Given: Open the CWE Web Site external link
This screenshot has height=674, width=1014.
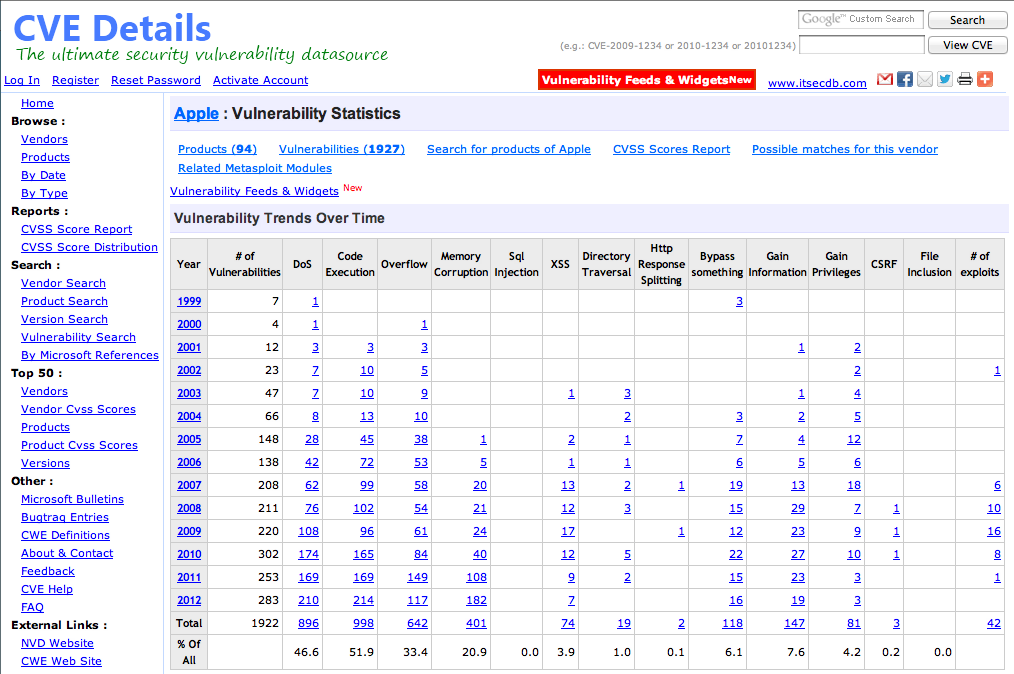Looking at the screenshot, I should pos(61,662).
